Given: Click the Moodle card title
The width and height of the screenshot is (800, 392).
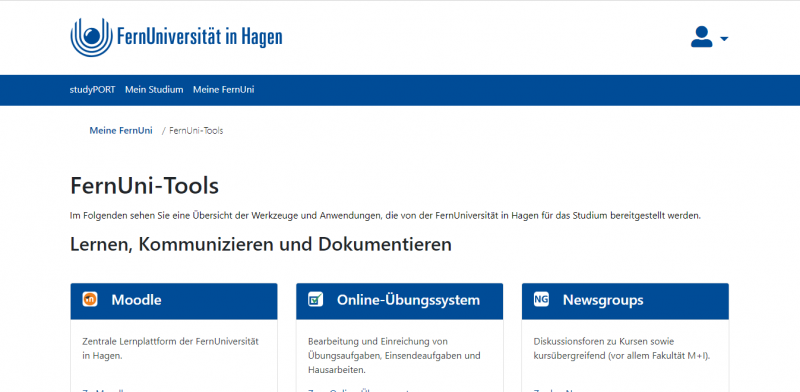Looking at the screenshot, I should (x=136, y=300).
